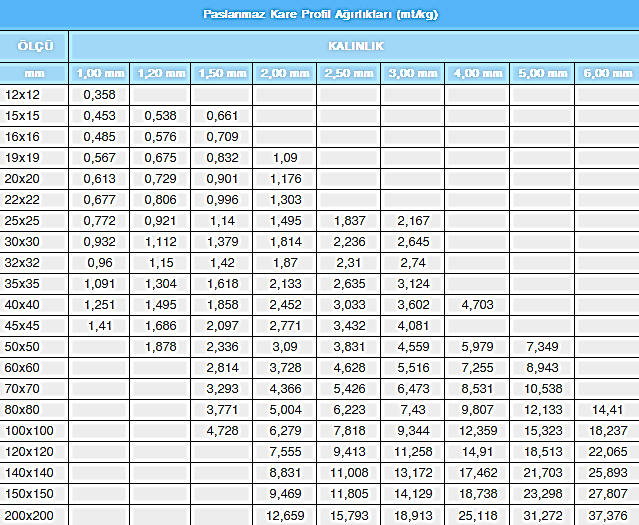Click the table title Paslanmaz Kare Profil Ağırlıkları

pos(319,14)
